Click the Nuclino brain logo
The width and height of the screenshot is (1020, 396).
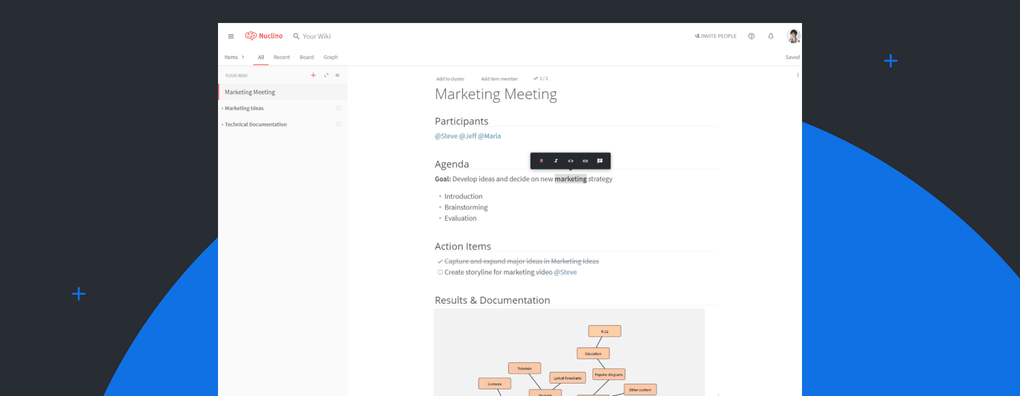[x=251, y=36]
